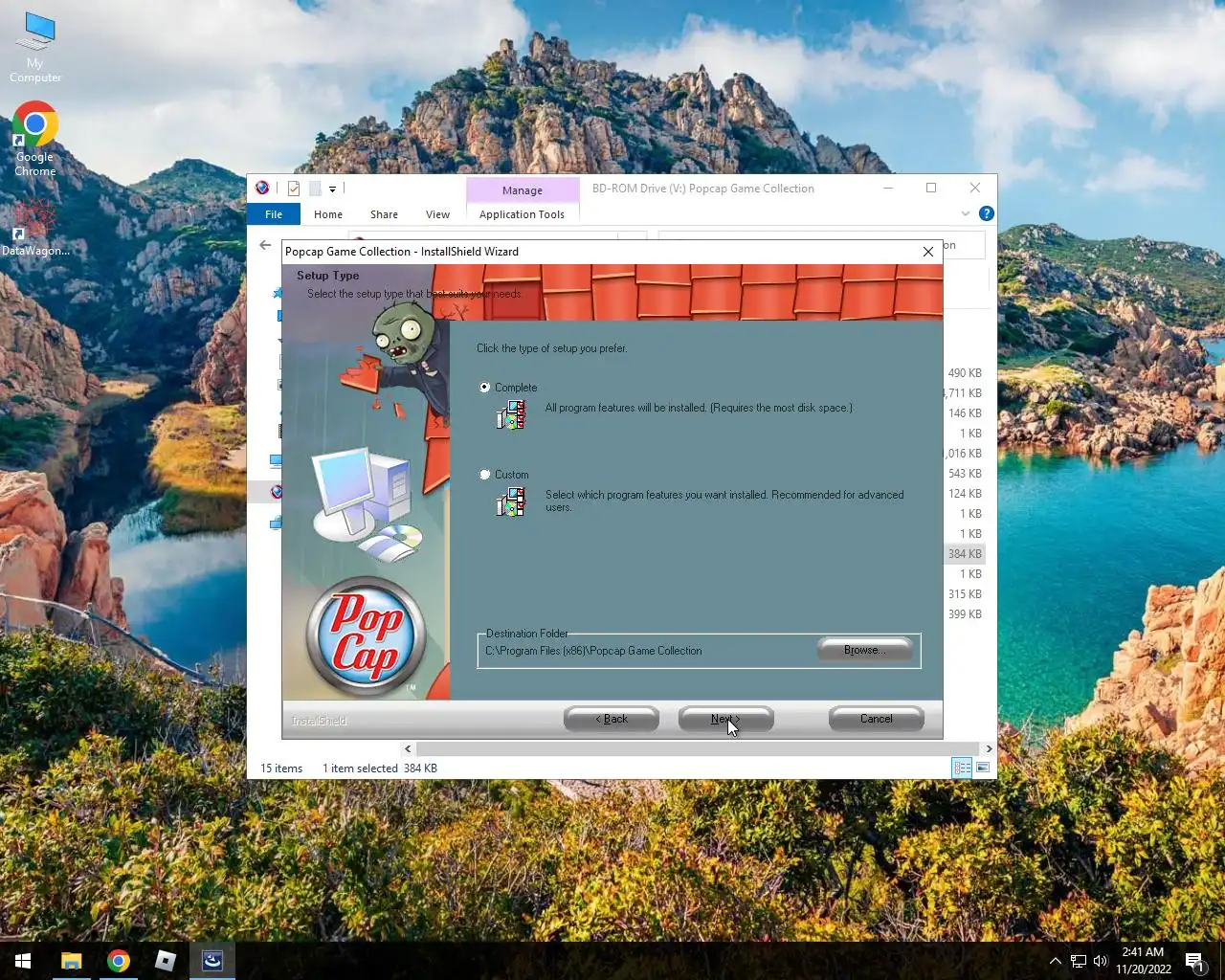Open Quick Access Toolbar customize dropdown
1225x980 pixels.
pos(332,189)
